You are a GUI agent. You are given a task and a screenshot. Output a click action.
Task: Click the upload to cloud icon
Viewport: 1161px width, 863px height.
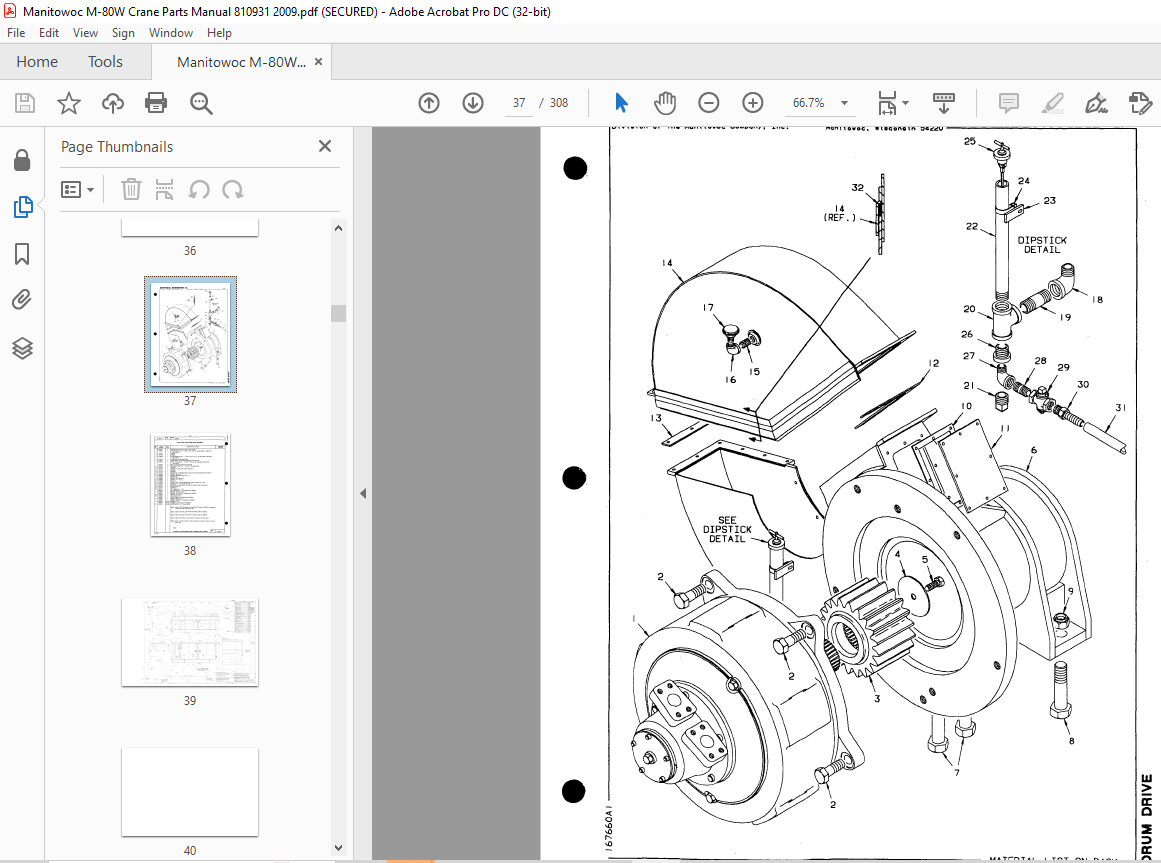click(x=113, y=103)
